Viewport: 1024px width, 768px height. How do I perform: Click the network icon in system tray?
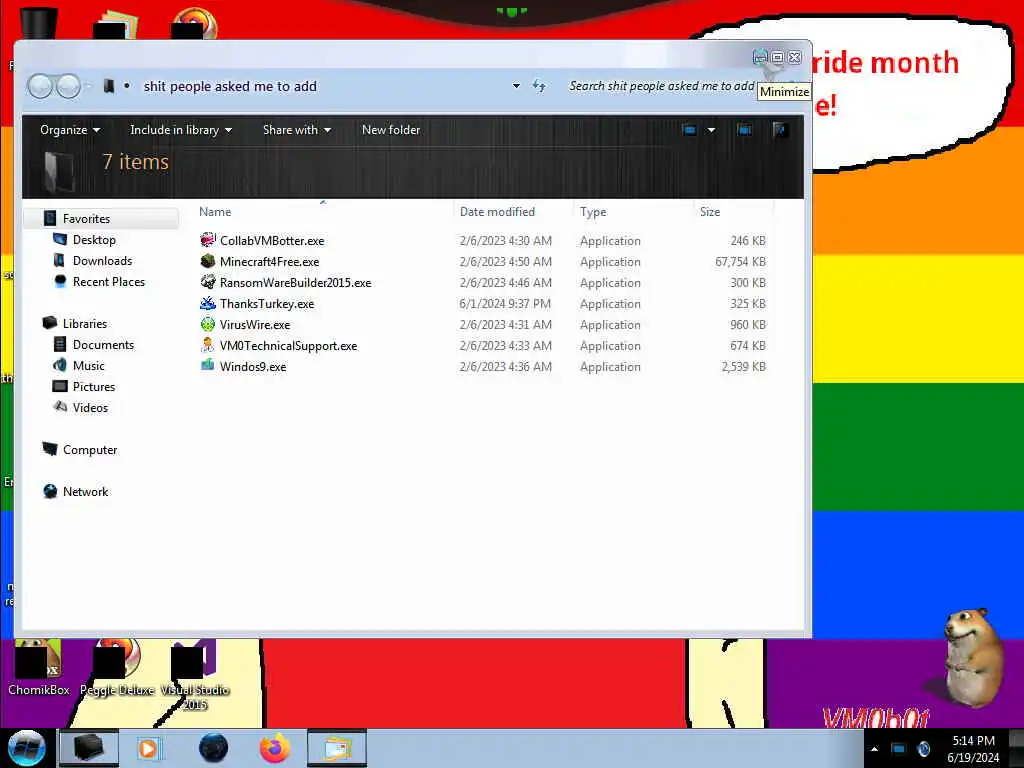pyautogui.click(x=898, y=749)
